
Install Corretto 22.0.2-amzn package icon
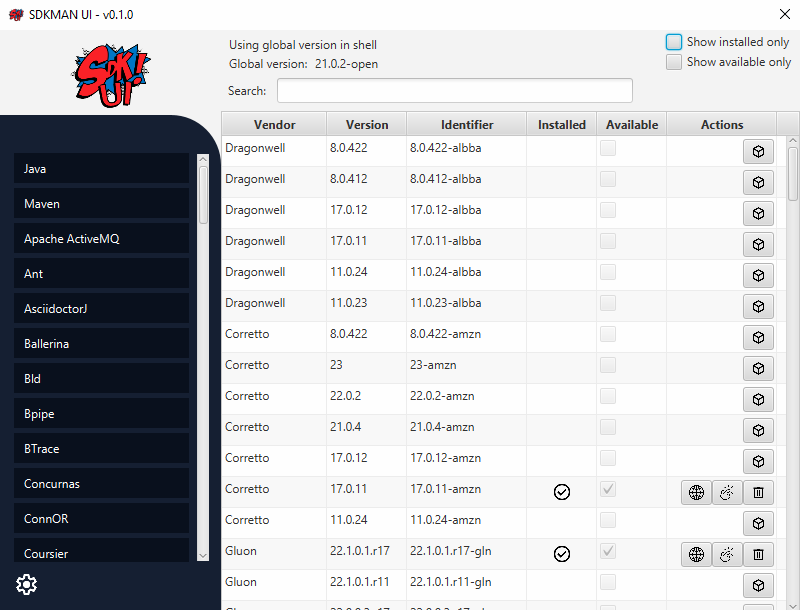coord(758,399)
